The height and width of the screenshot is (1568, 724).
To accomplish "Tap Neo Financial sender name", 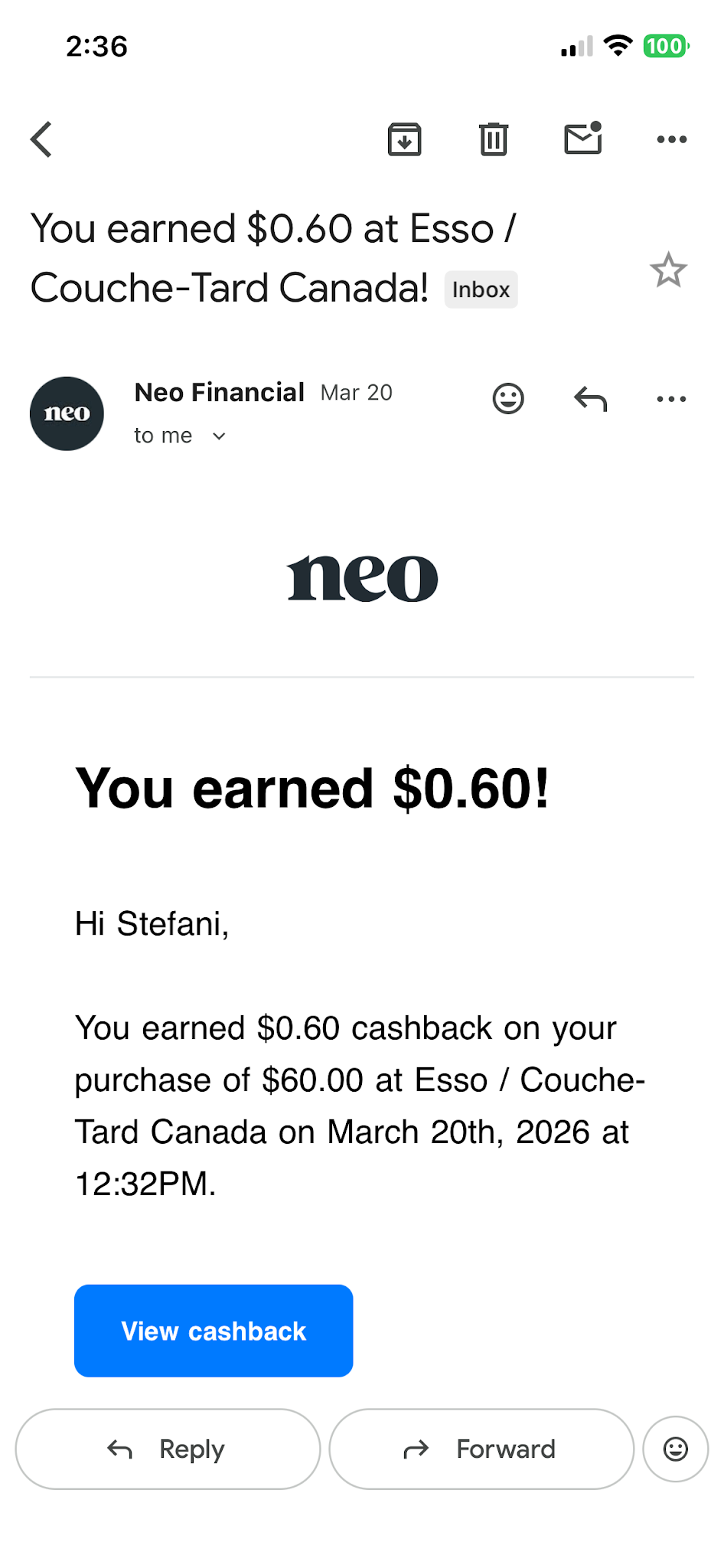I will click(x=220, y=392).
